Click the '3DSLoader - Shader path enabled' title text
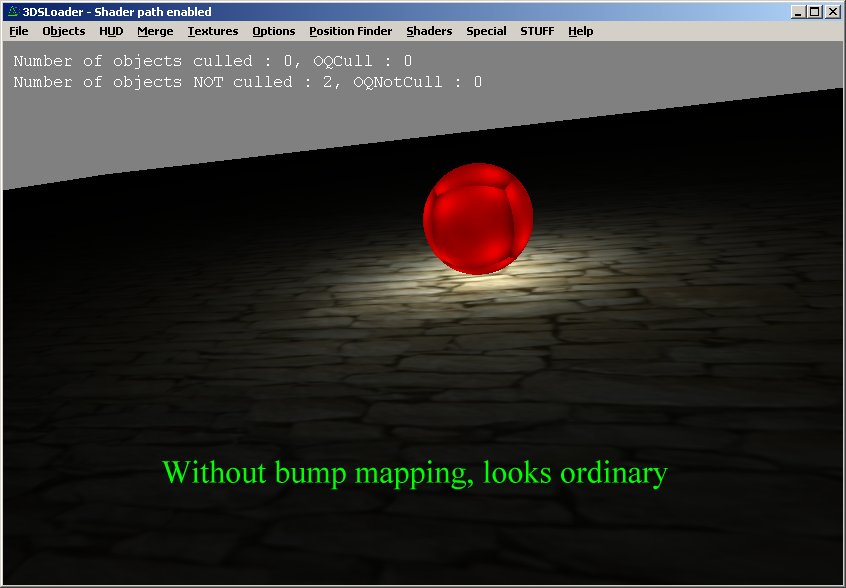Screen dimensions: 846x588 (117, 12)
